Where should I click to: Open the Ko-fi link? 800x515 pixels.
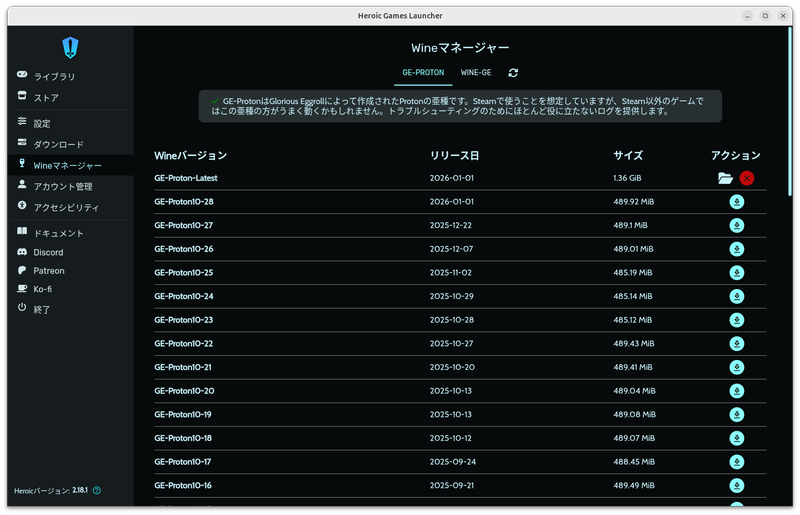[70, 289]
